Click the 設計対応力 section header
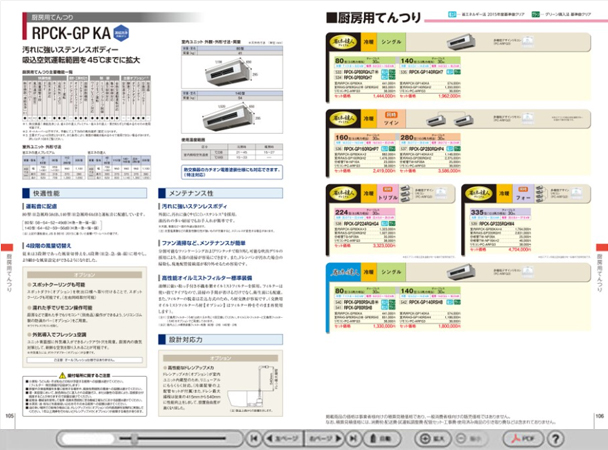608x450 pixels. 221,340
